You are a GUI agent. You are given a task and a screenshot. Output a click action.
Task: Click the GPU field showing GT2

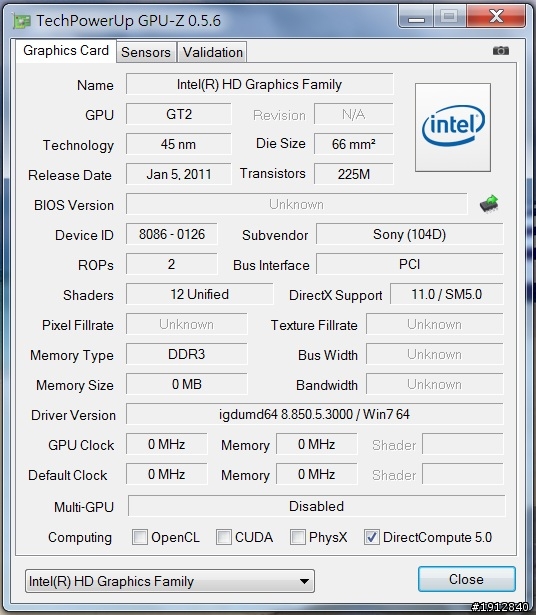click(x=179, y=114)
